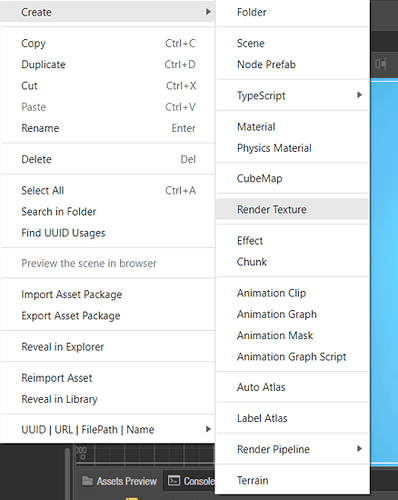
Task: Open the Create submenu arrow
Action: point(208,12)
